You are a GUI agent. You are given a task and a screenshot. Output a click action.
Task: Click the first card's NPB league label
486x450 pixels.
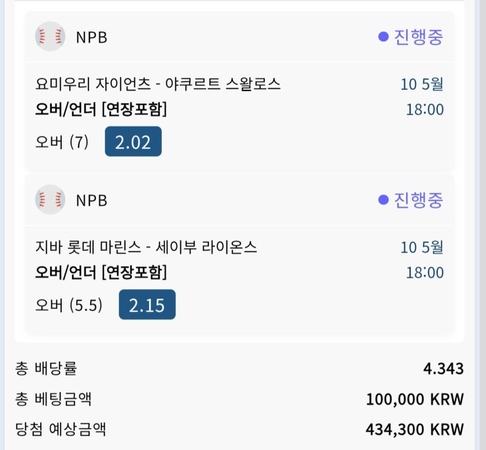pyautogui.click(x=92, y=37)
